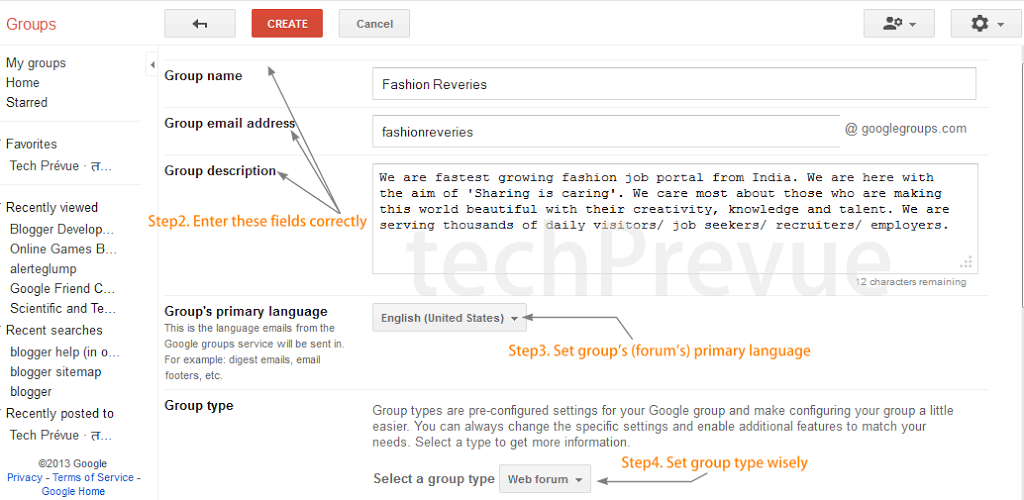This screenshot has width=1024, height=500.
Task: Click the '©2013 Google' text
Action: coord(72,464)
